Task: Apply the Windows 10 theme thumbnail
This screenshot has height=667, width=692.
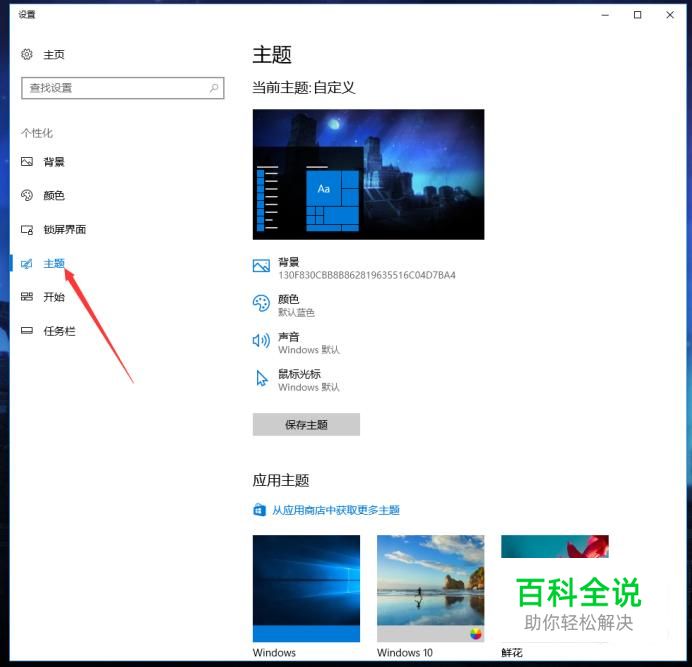Action: pyautogui.click(x=430, y=588)
